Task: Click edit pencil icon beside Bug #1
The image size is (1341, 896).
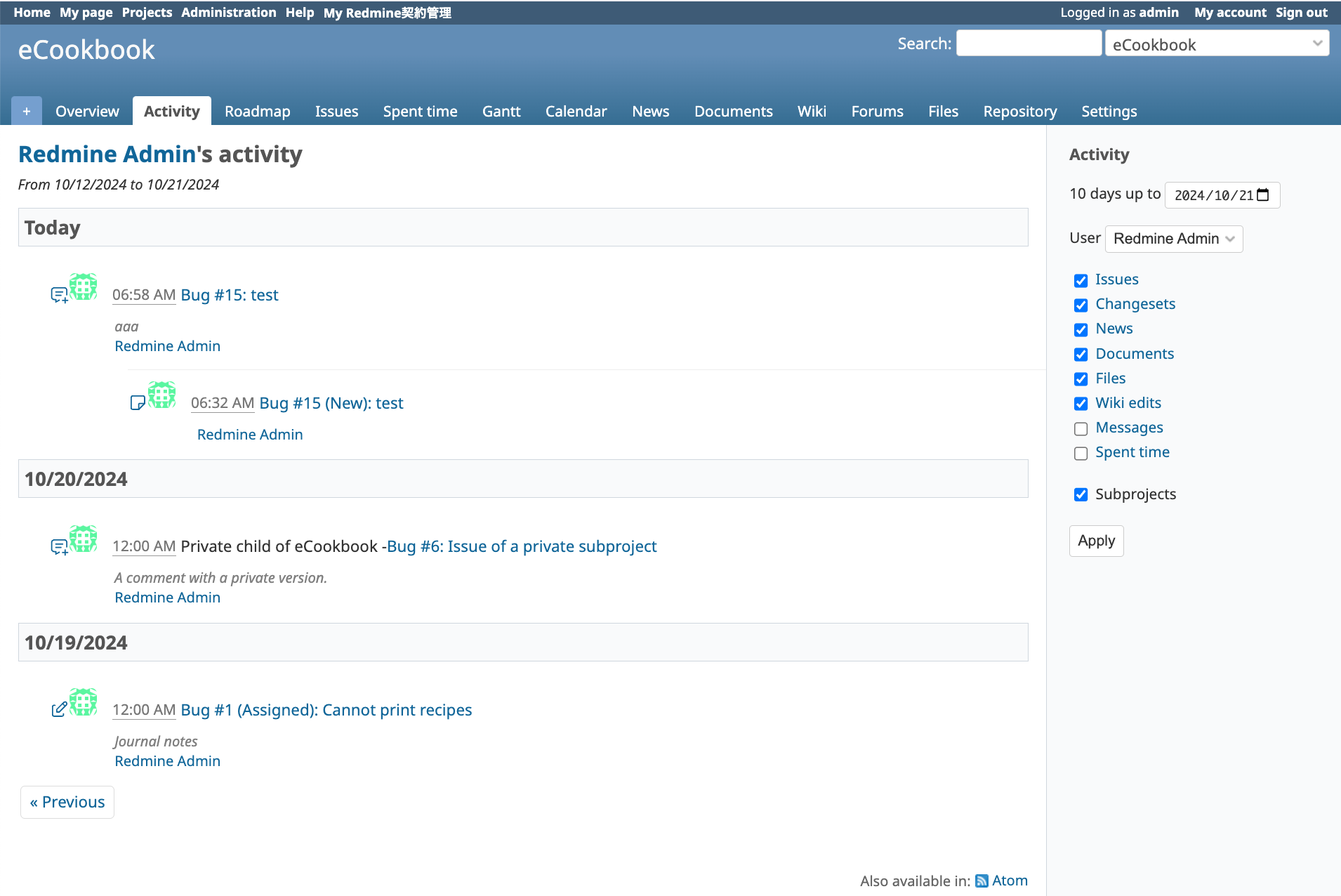Action: [60, 709]
